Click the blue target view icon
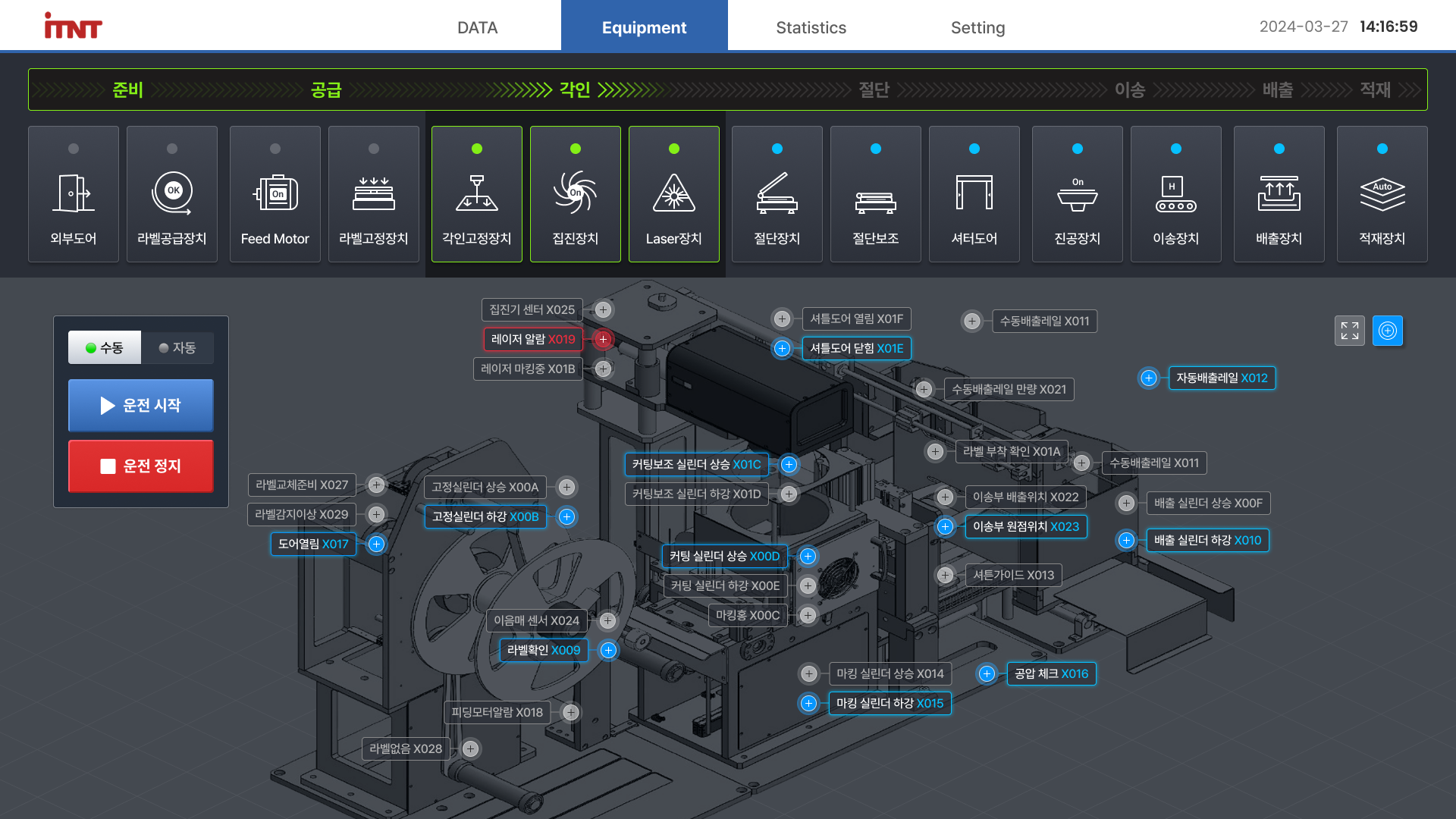Image resolution: width=1456 pixels, height=819 pixels. tap(1387, 331)
